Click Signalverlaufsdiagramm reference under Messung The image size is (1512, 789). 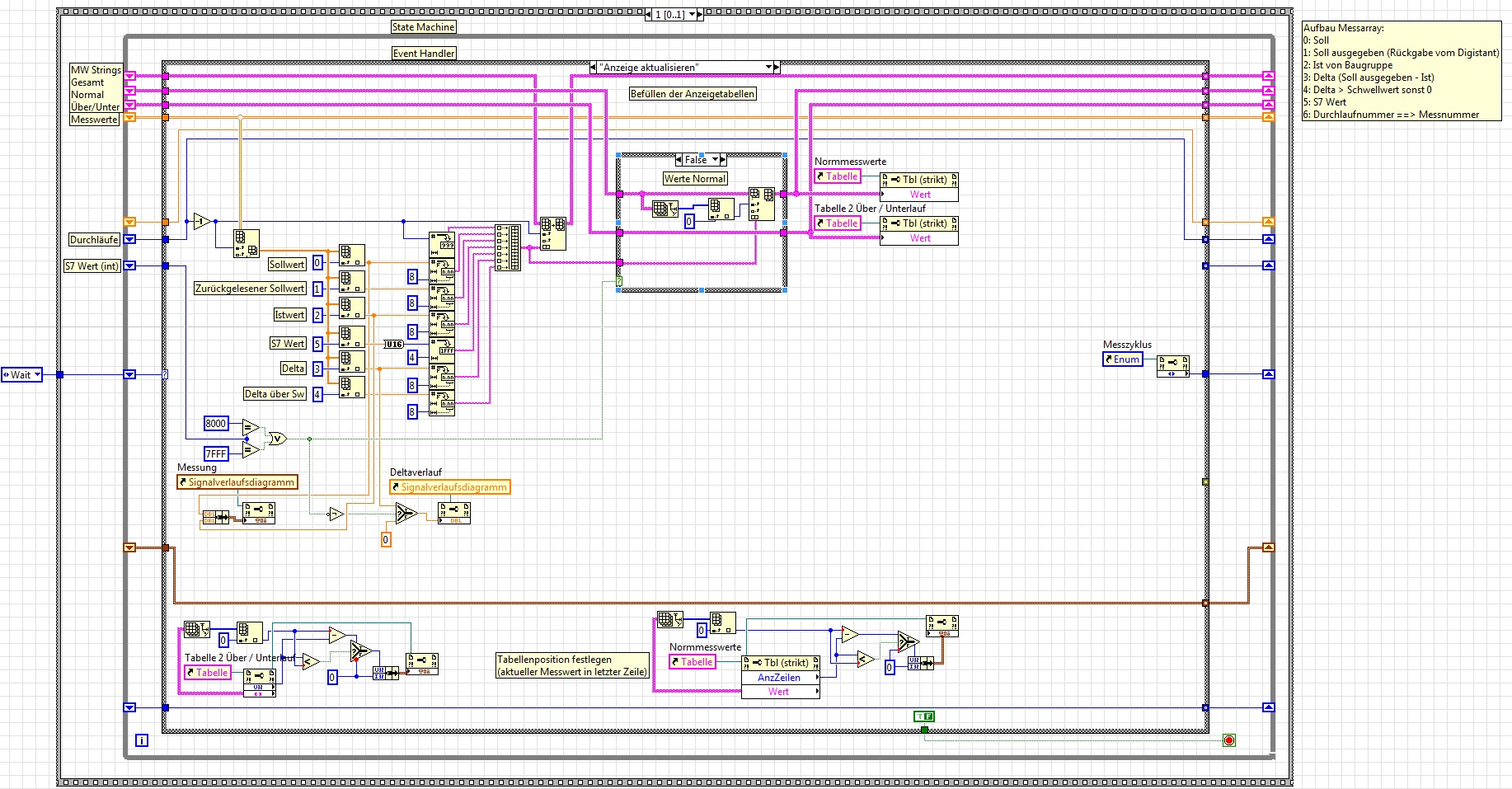[x=237, y=482]
